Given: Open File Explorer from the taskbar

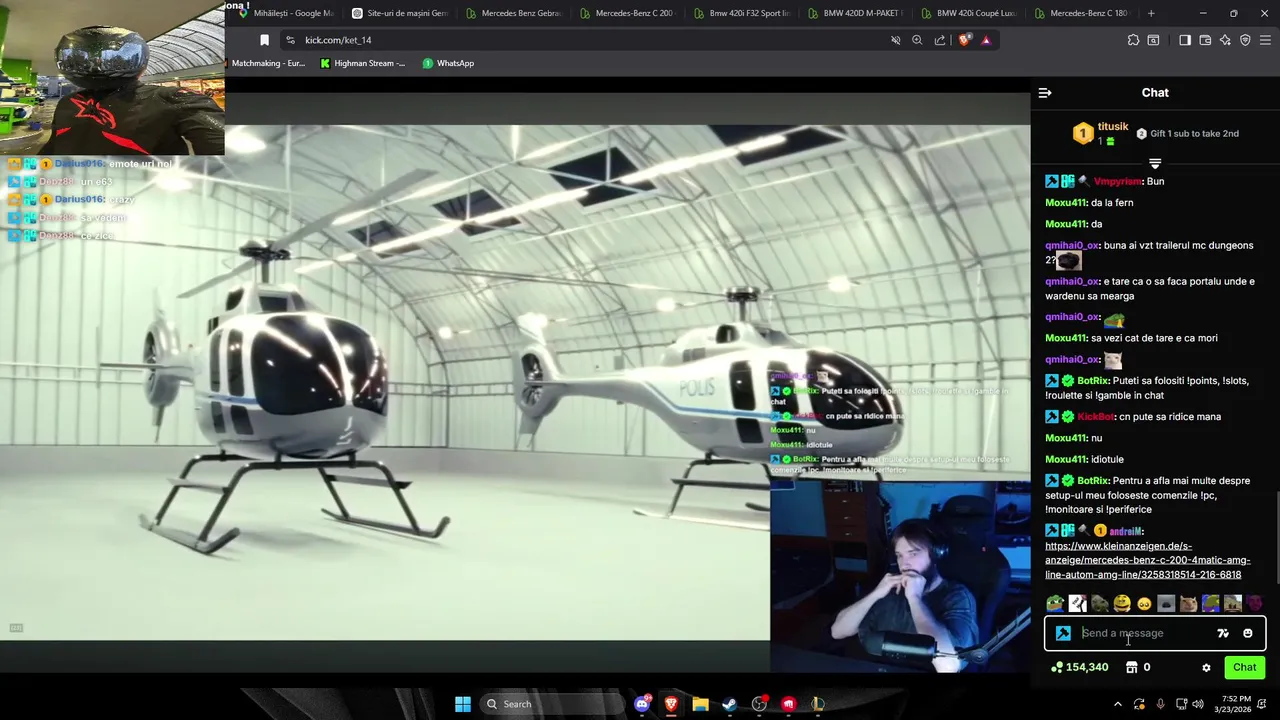Looking at the screenshot, I should 700,704.
